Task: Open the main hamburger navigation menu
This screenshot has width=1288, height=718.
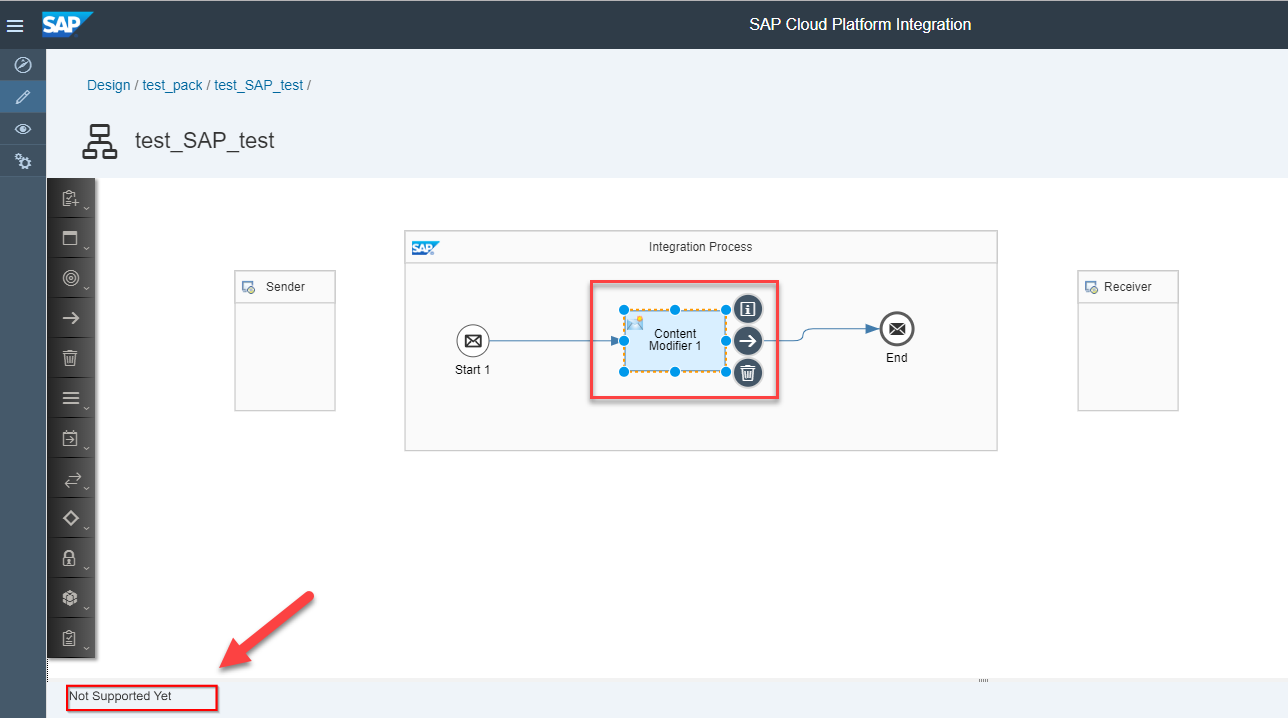Action: pyautogui.click(x=15, y=25)
